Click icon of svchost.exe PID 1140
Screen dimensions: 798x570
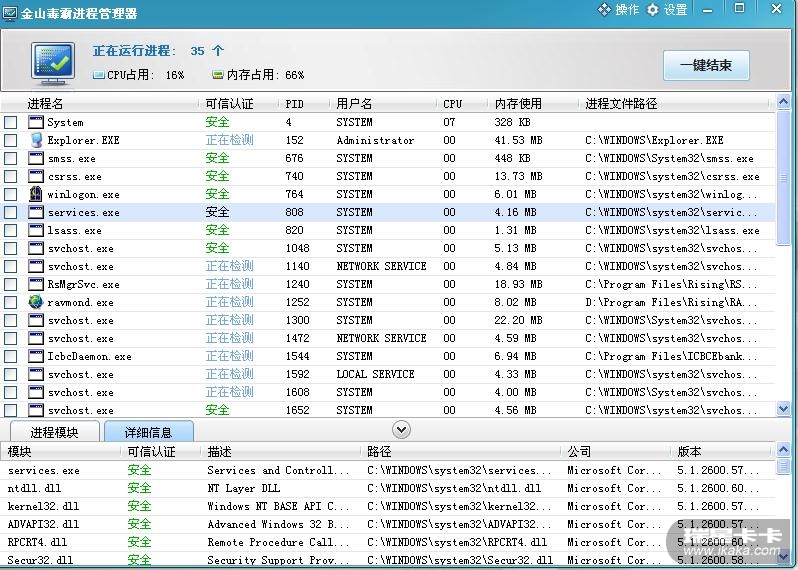click(x=36, y=266)
